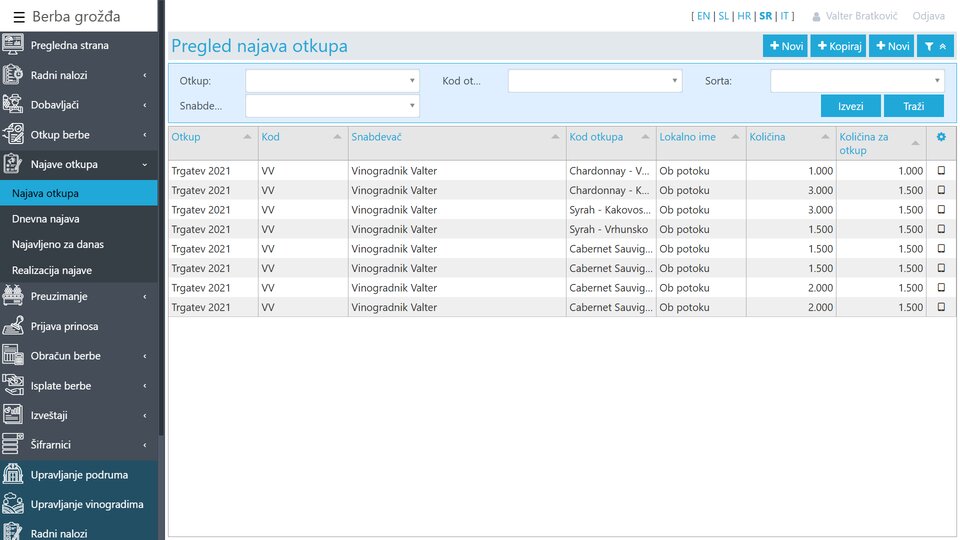Click the Prijava prinosa sidebar icon

click(x=14, y=326)
